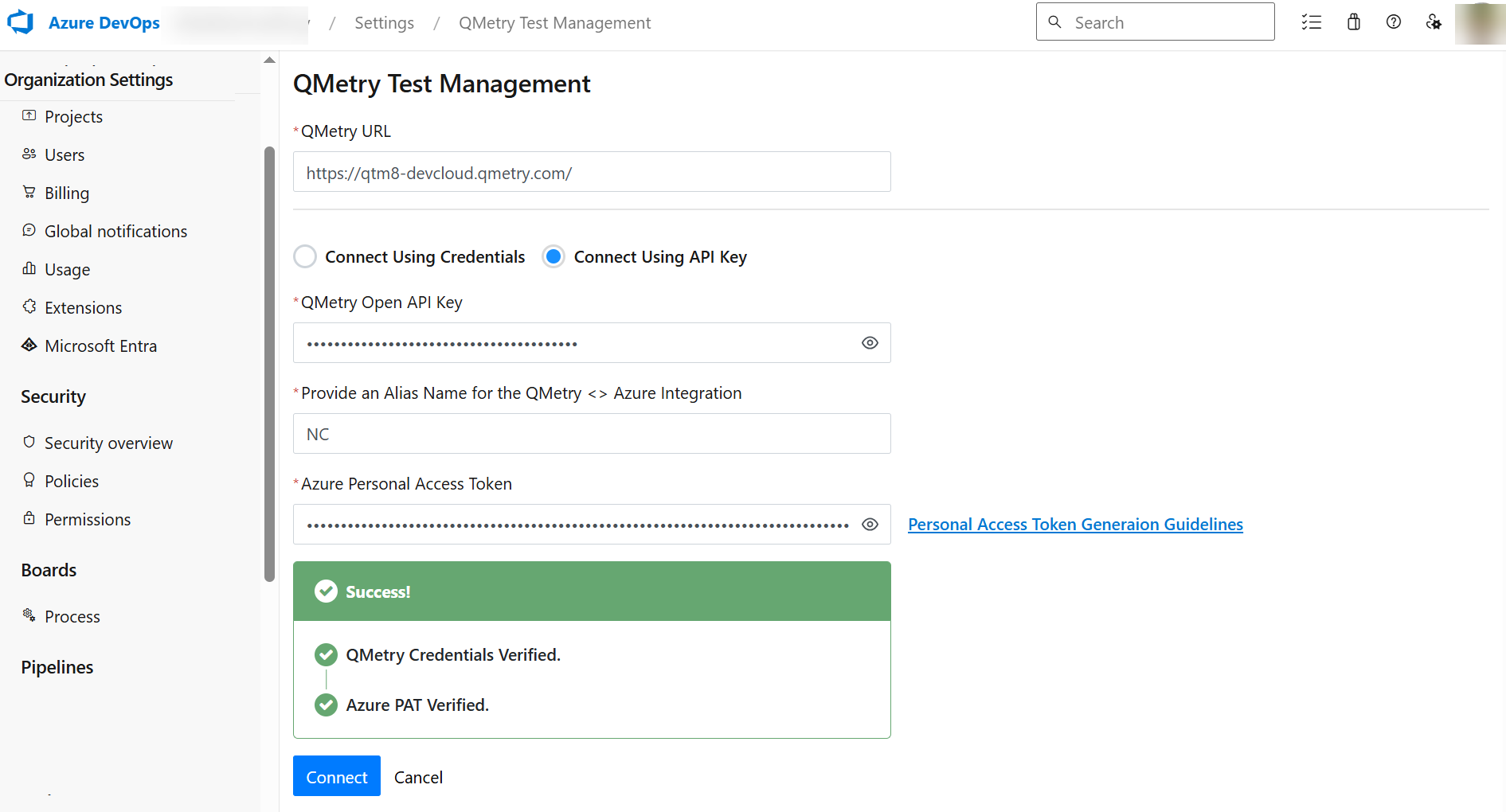
Task: Click the Search box at the top
Action: [x=1155, y=21]
